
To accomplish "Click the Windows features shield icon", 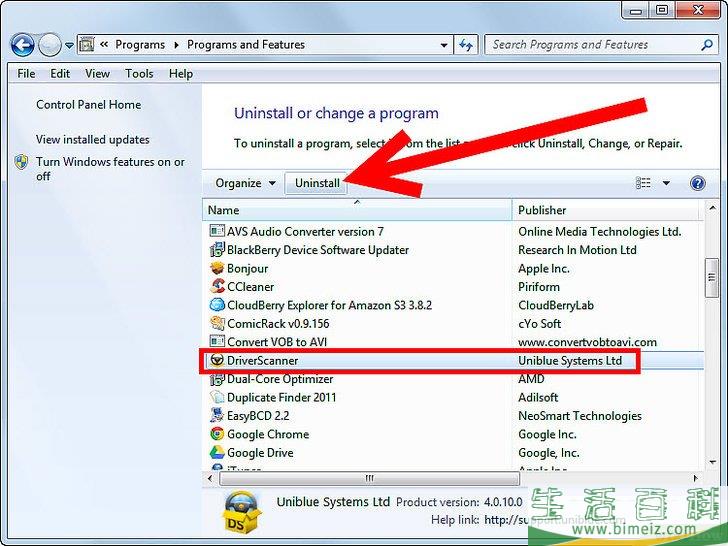I will point(21,162).
